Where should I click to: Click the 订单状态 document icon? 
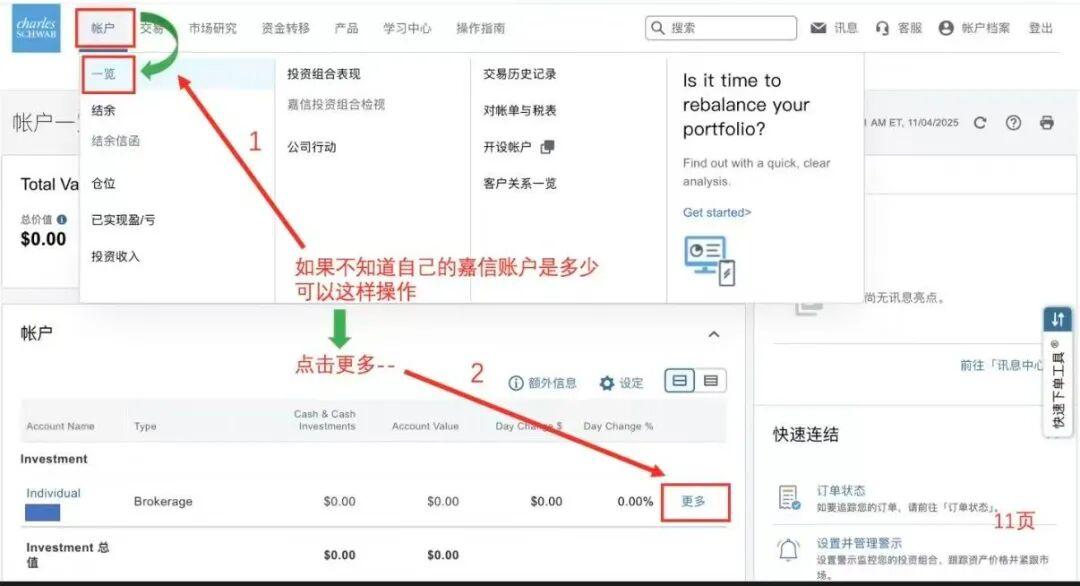click(x=789, y=497)
